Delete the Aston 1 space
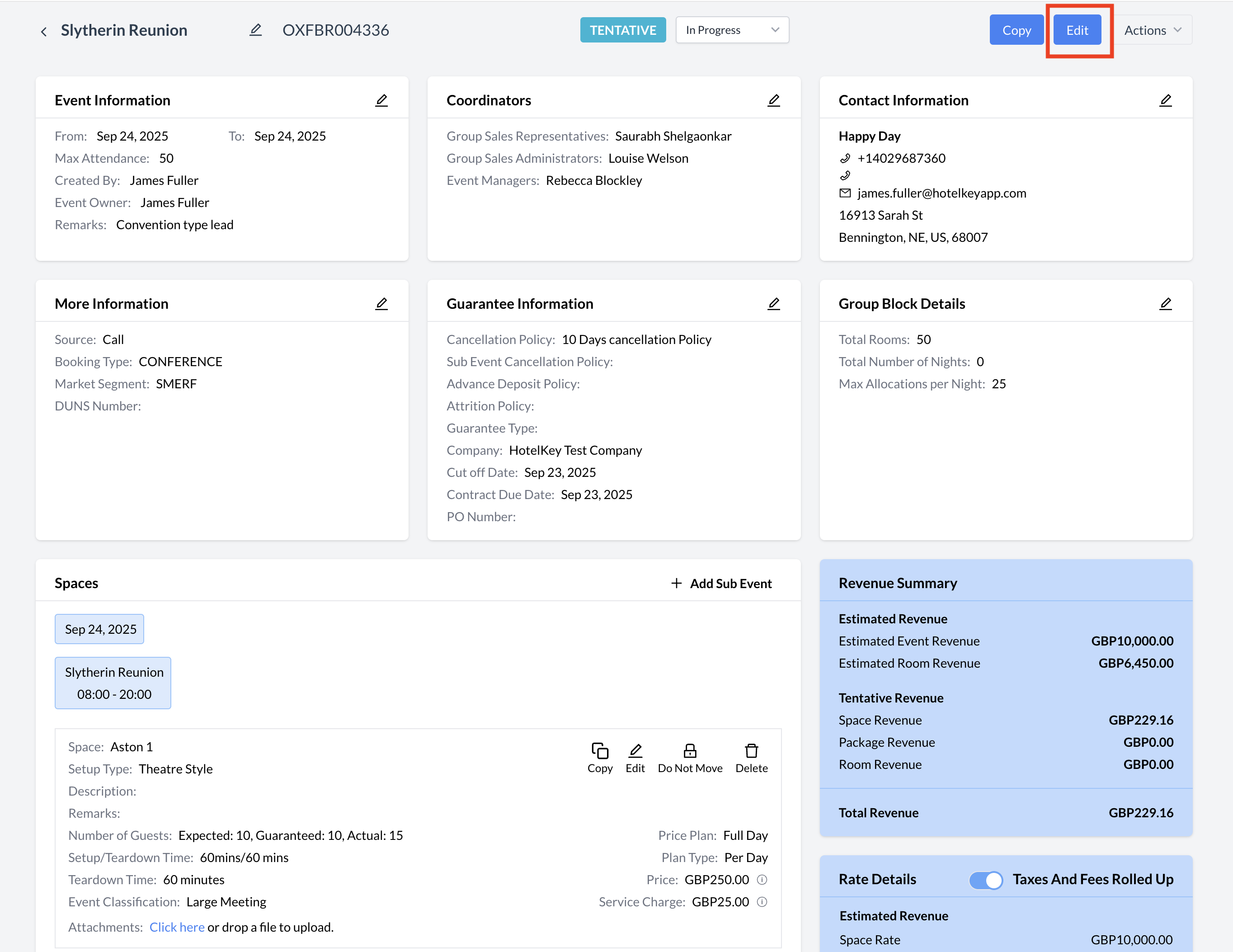This screenshot has height=952, width=1233. point(751,758)
